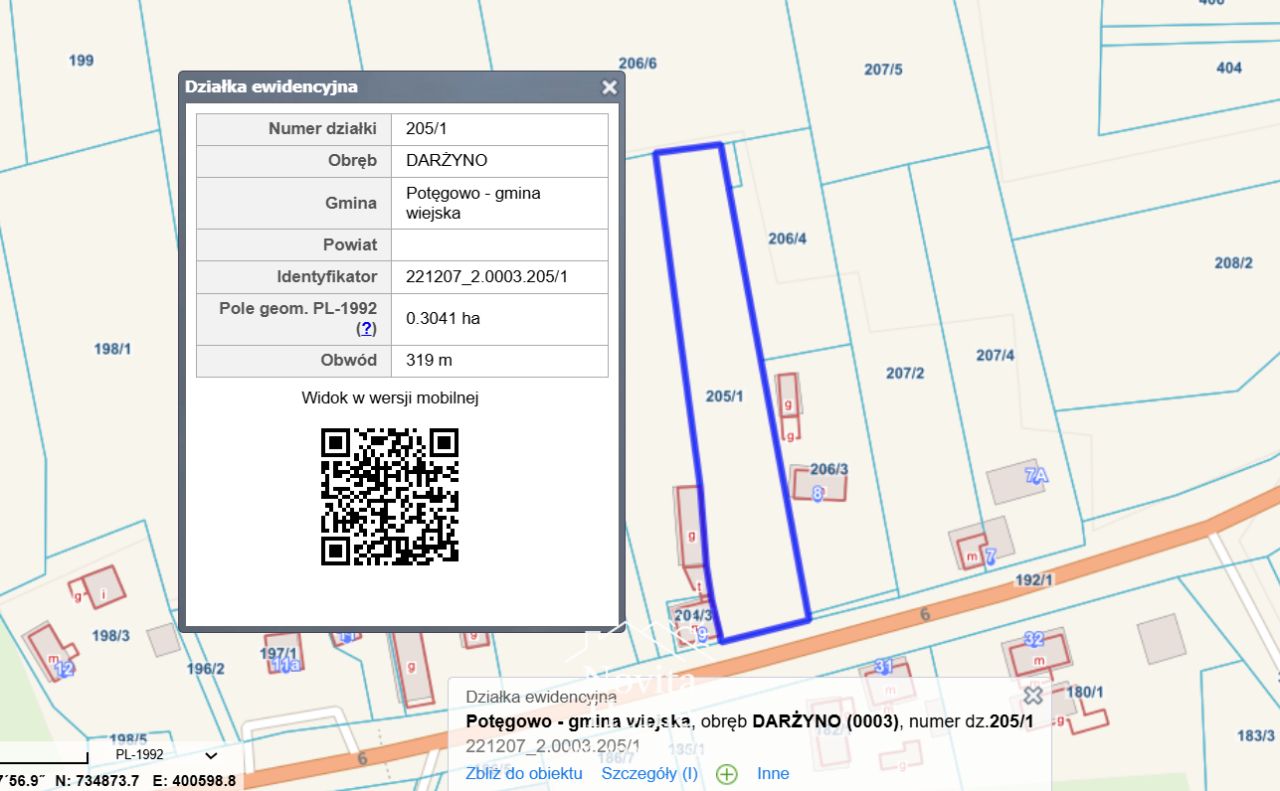Click building number 8 in parcel 206/3
Image resolution: width=1280 pixels, height=791 pixels.
pyautogui.click(x=817, y=493)
